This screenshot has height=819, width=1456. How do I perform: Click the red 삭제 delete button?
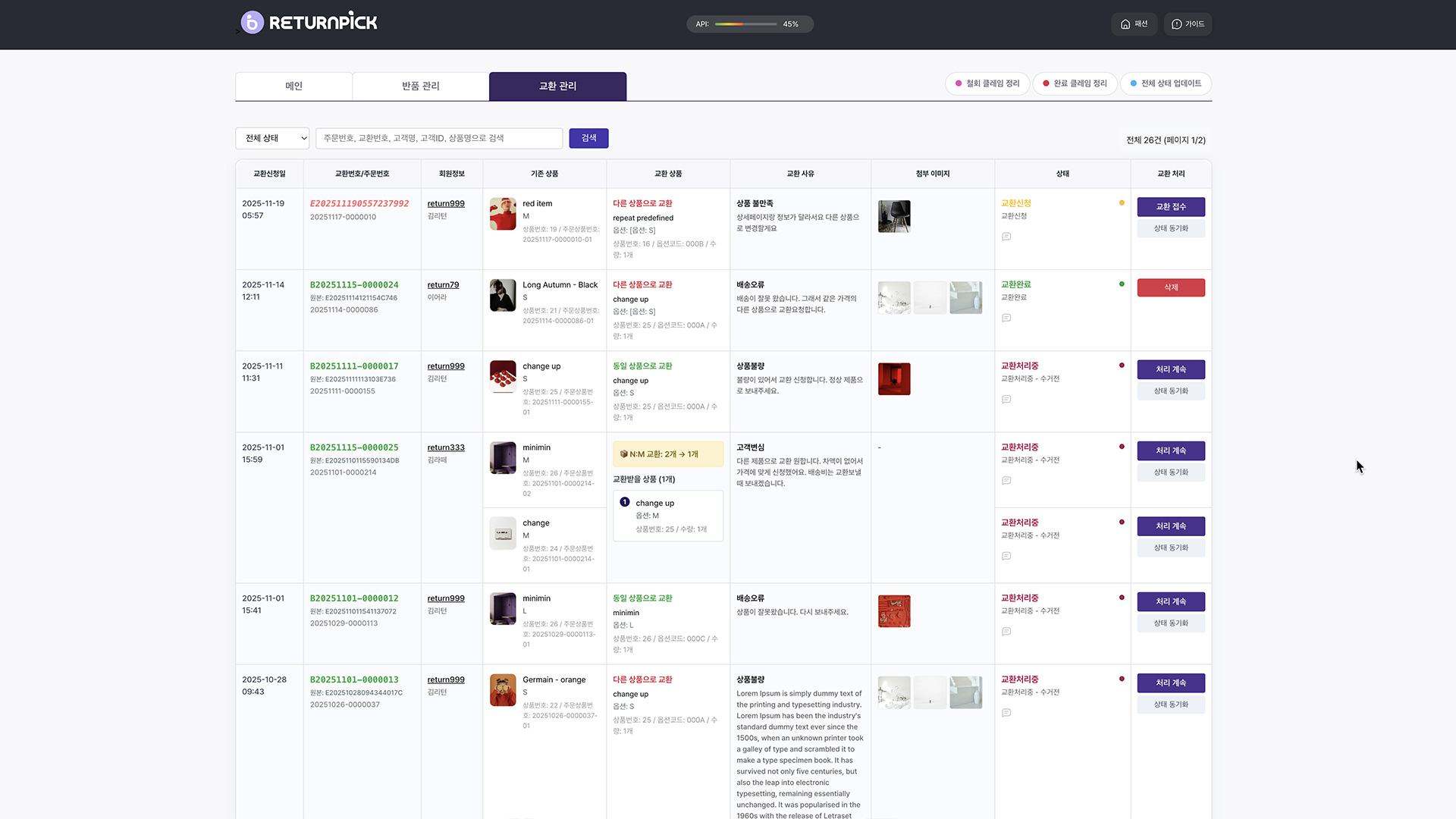pyautogui.click(x=1170, y=287)
